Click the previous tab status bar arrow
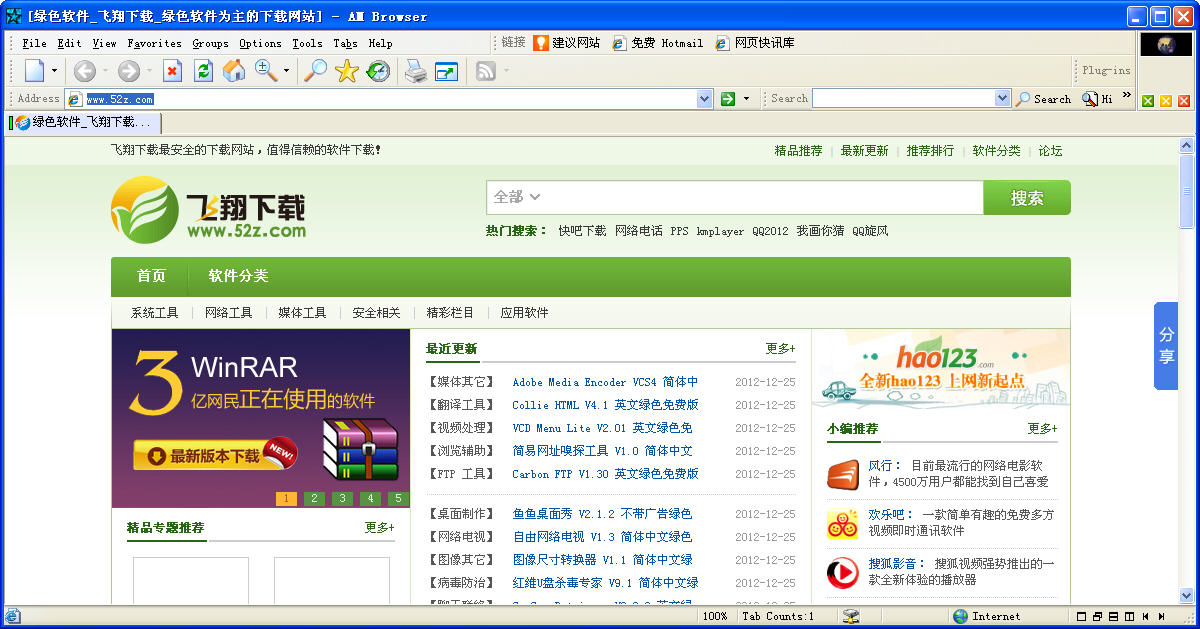 pyautogui.click(x=1146, y=616)
